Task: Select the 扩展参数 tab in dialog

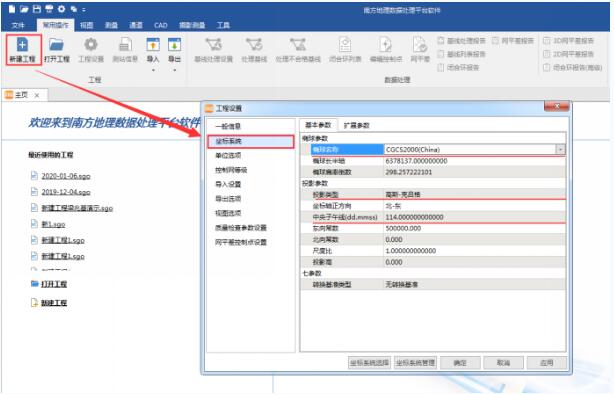Action: [356, 125]
